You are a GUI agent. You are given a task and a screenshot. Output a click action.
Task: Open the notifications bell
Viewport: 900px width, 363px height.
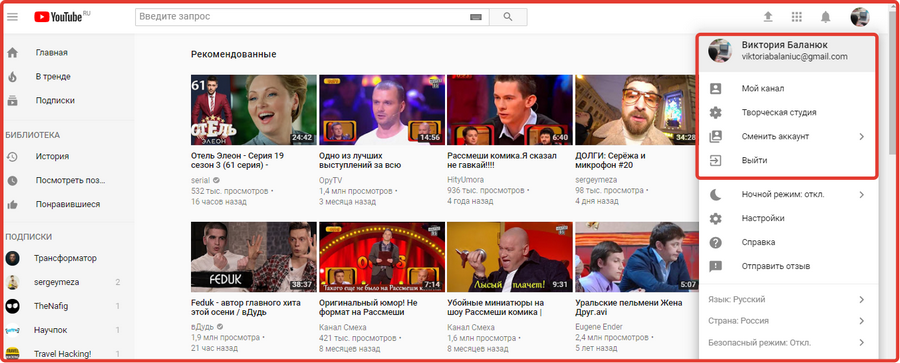825,17
